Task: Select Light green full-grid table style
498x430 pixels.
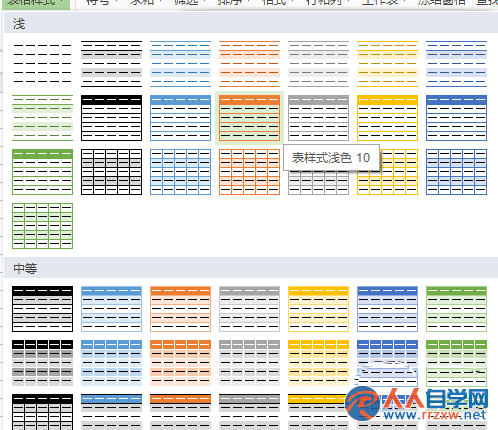Action: pyautogui.click(x=42, y=226)
